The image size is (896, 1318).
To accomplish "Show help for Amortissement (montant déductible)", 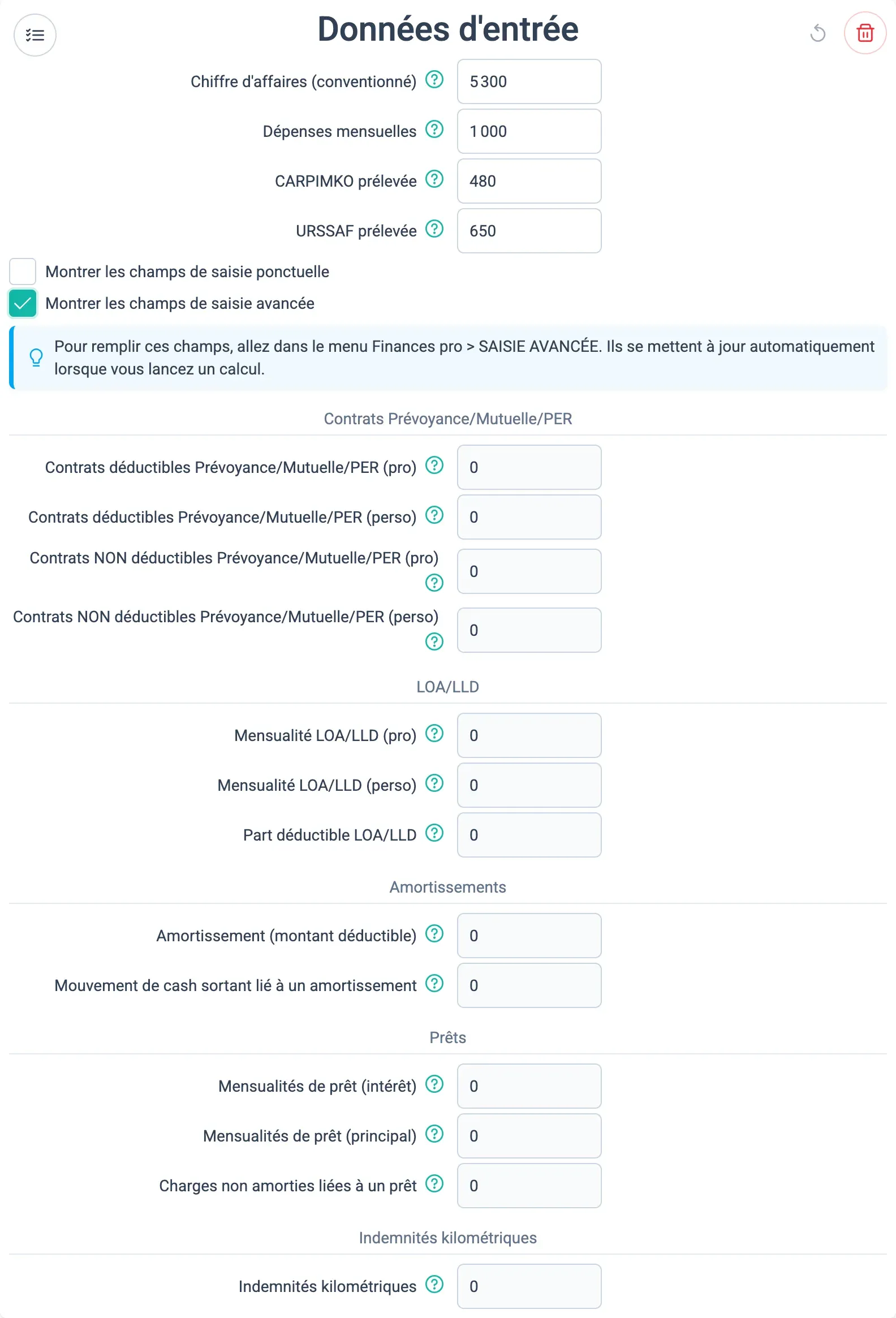I will 434,933.
